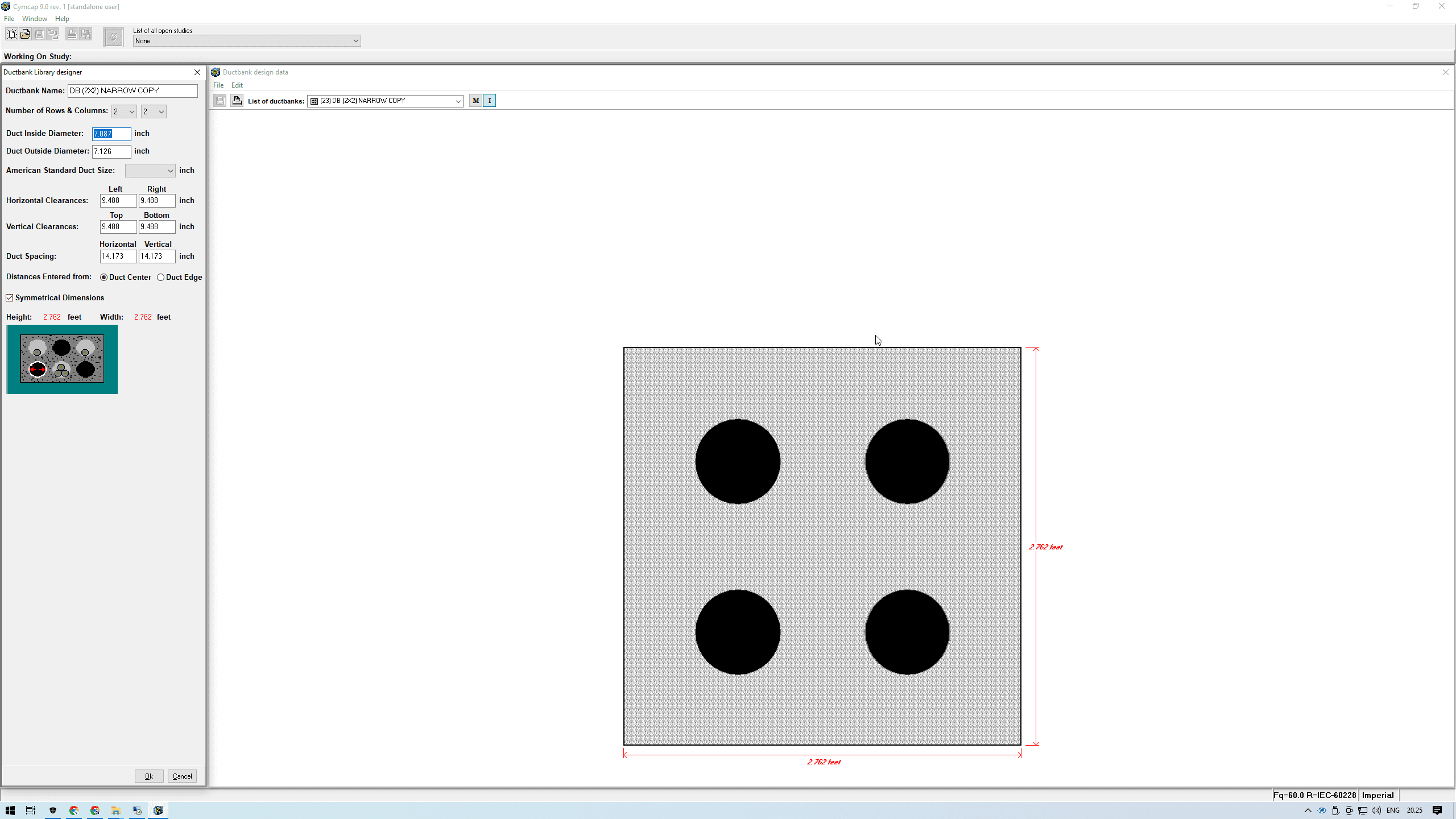The height and width of the screenshot is (819, 1456).
Task: Click the Duct Outside Diameter input field
Action: coord(111,151)
